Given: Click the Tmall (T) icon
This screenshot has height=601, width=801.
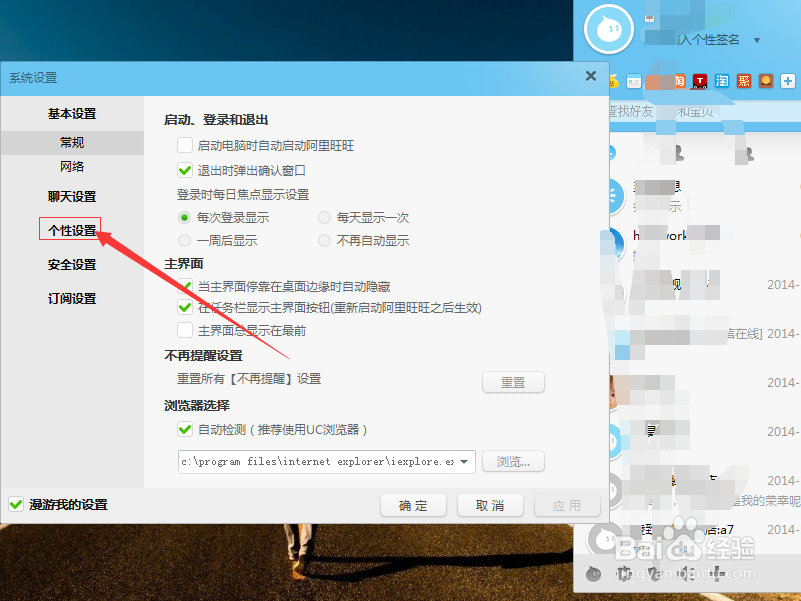Looking at the screenshot, I should coord(699,81).
